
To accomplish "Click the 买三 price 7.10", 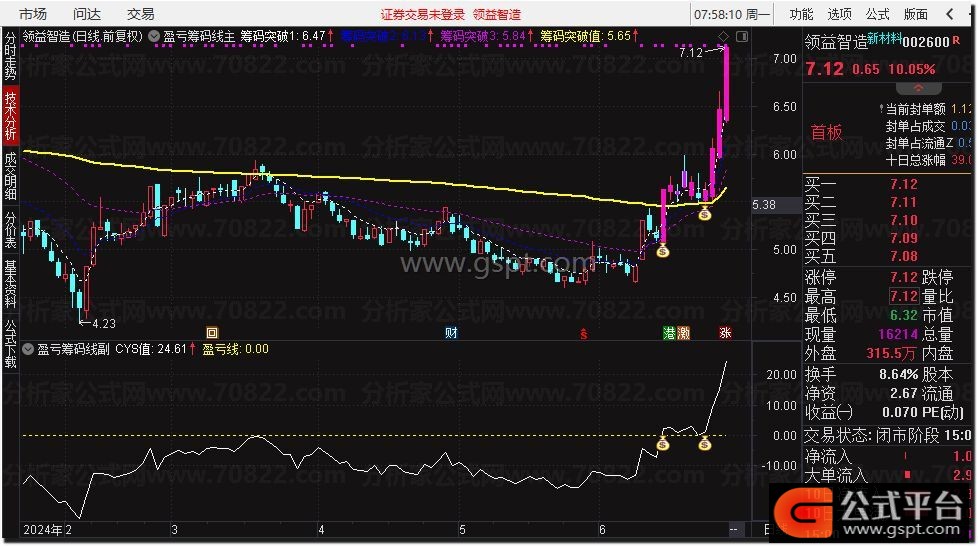I will [903, 221].
